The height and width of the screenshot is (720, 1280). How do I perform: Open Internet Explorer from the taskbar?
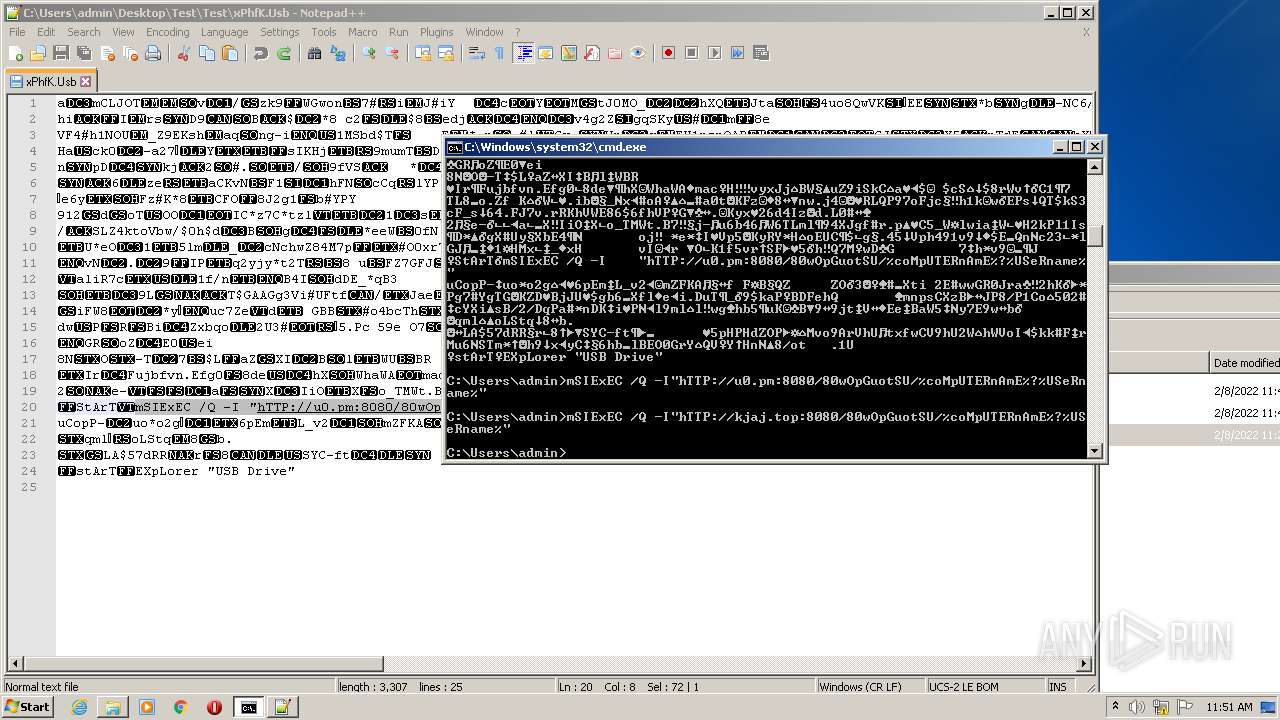(x=79, y=707)
